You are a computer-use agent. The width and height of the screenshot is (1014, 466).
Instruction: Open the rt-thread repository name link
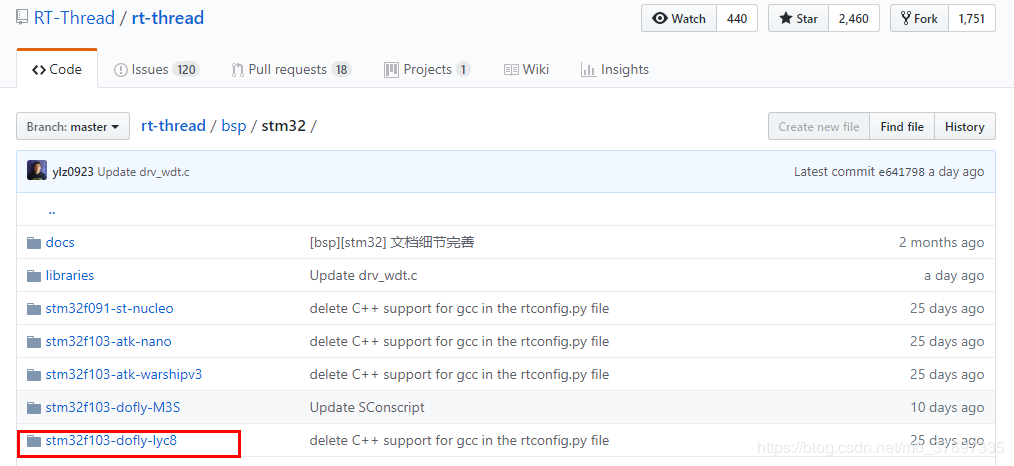(167, 17)
